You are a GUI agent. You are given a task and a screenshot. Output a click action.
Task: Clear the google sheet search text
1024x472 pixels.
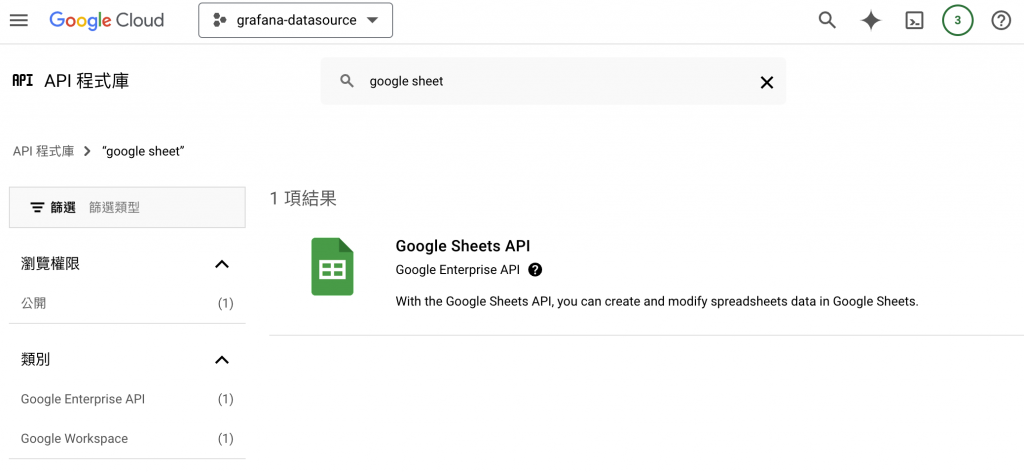[x=767, y=82]
